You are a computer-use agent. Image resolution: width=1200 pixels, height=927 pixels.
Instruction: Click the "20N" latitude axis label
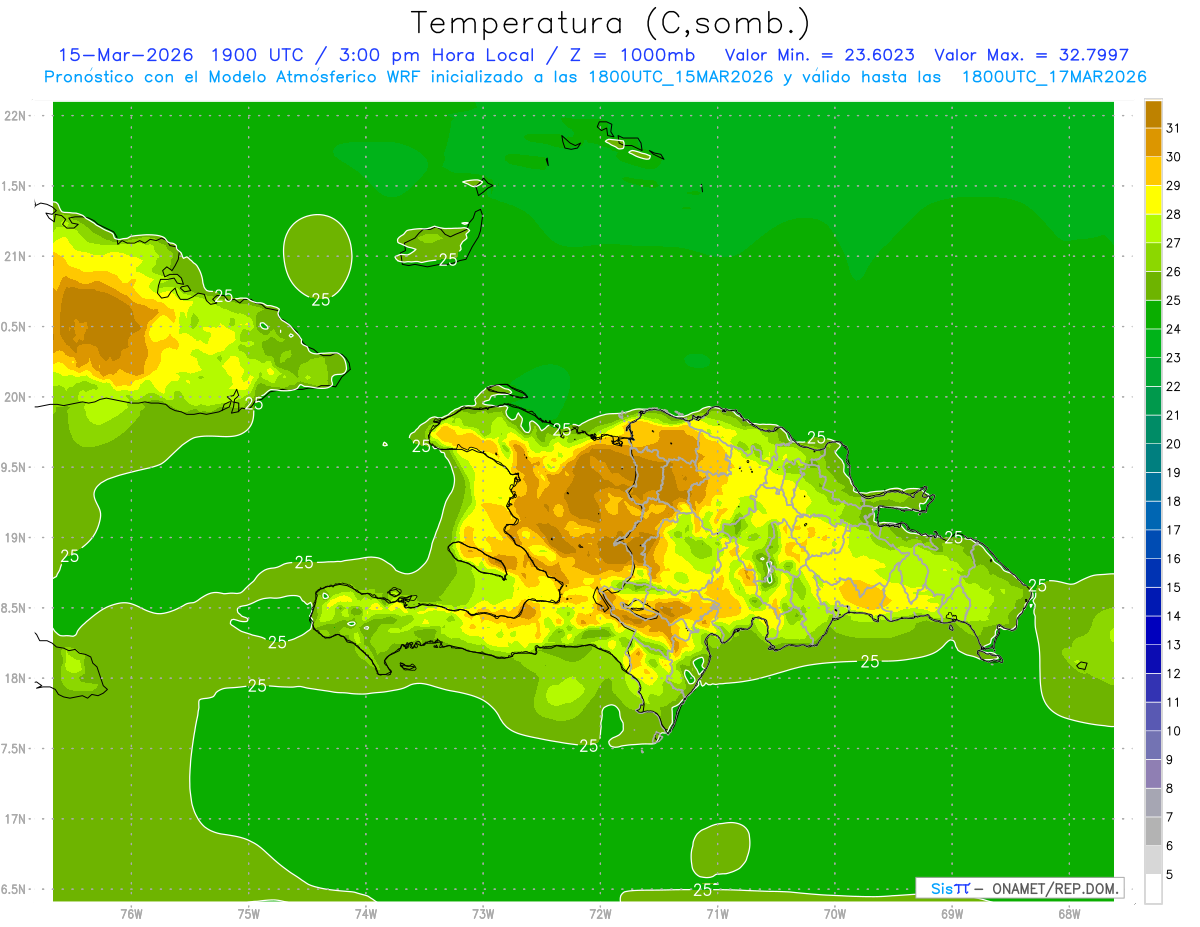(15, 397)
